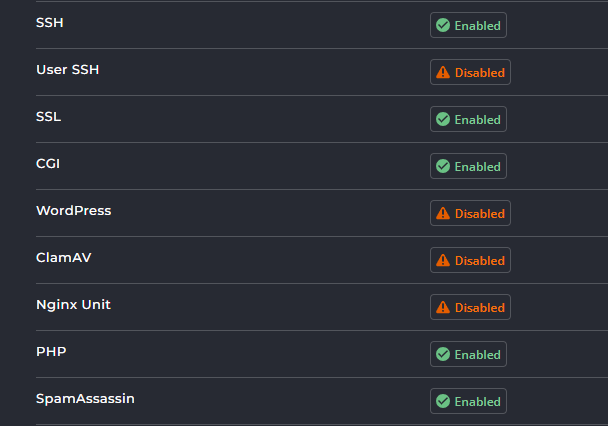Toggle the SSH Enabled status badge

pos(468,25)
